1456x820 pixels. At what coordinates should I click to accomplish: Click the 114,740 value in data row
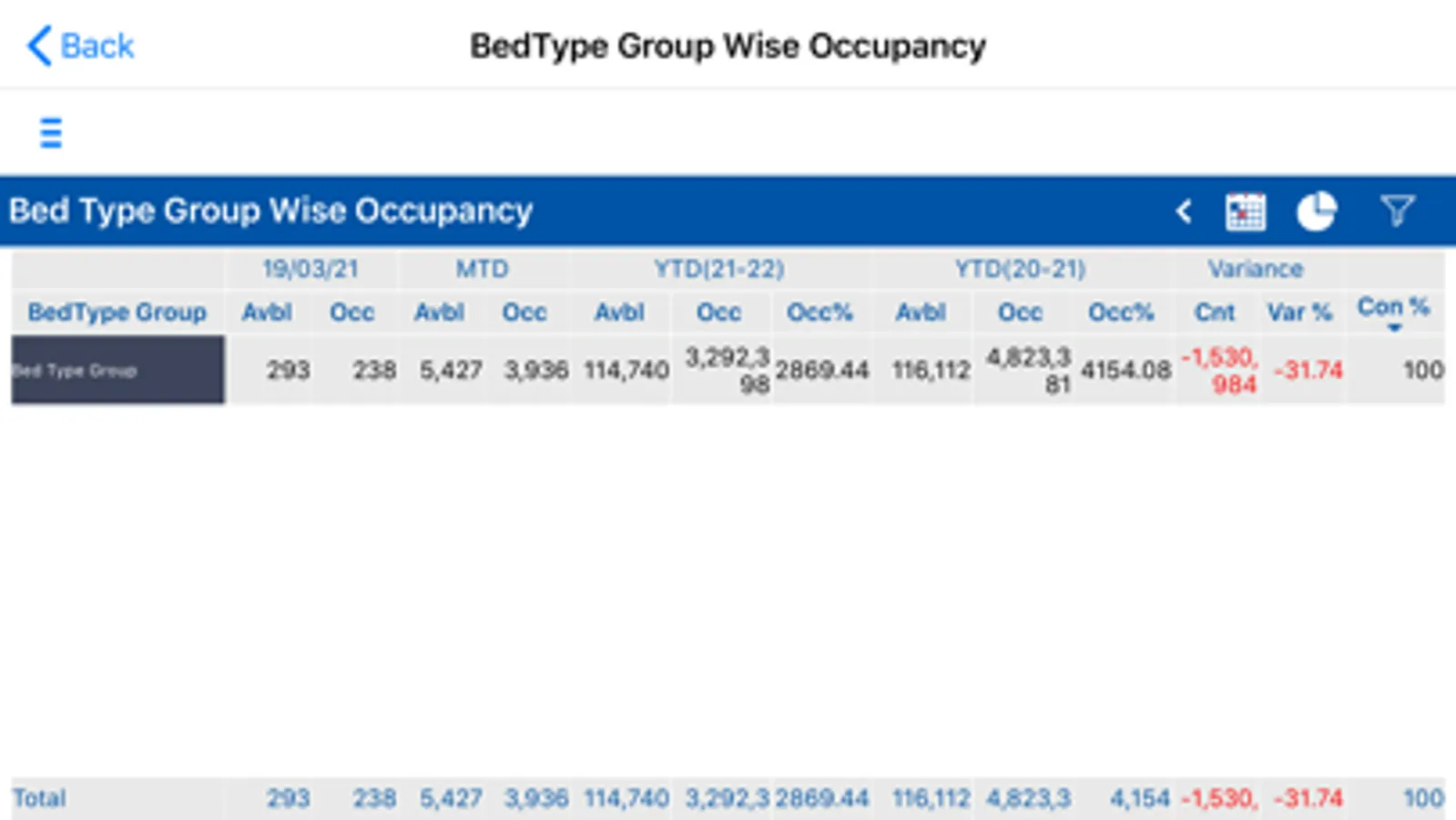626,370
